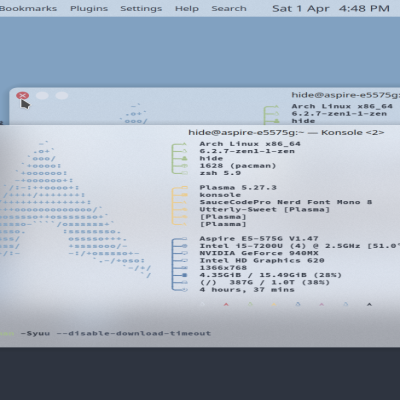The height and width of the screenshot is (400, 400).
Task: Click the 'zsh 5.9' text
Action: click(220, 173)
